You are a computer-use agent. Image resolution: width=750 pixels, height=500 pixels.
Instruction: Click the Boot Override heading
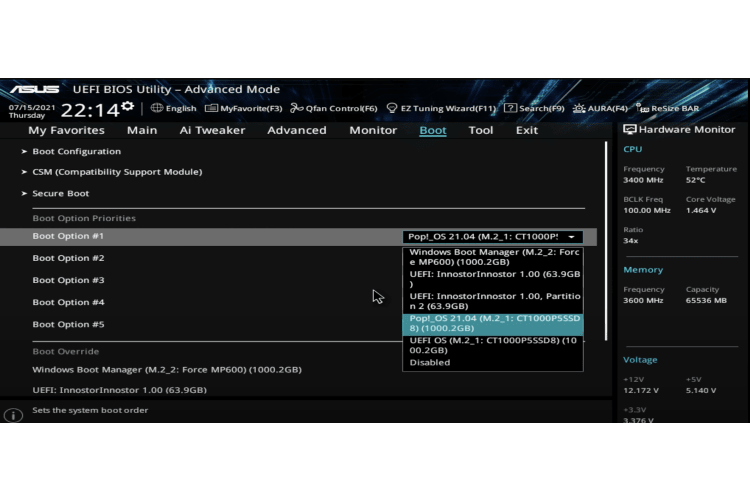(66, 351)
